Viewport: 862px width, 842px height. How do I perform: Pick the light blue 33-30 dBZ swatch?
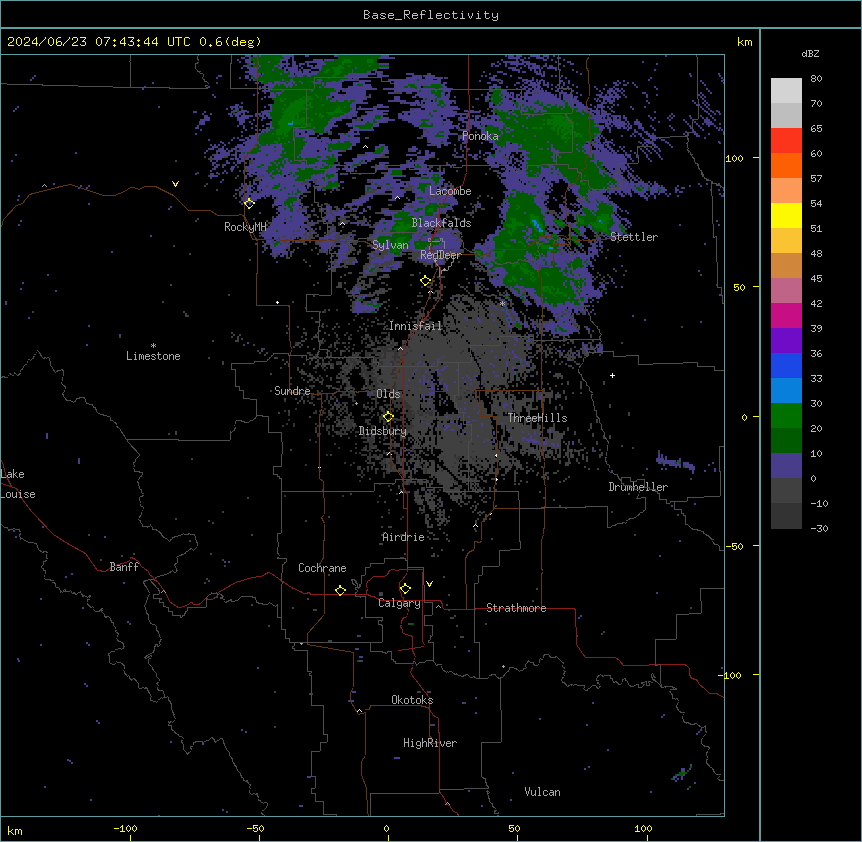[786, 391]
